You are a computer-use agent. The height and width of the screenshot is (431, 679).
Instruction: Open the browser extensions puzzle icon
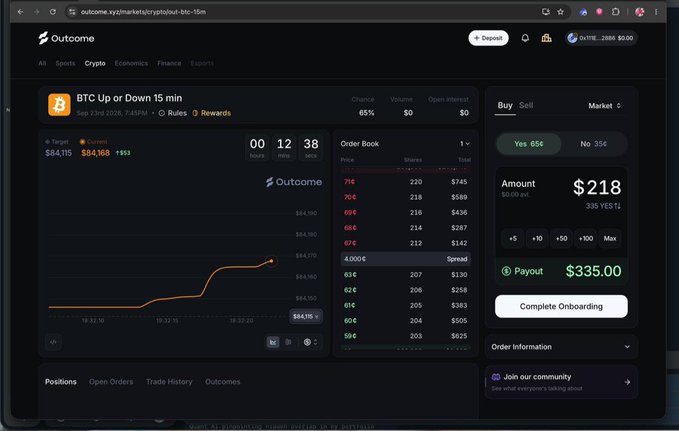click(615, 12)
